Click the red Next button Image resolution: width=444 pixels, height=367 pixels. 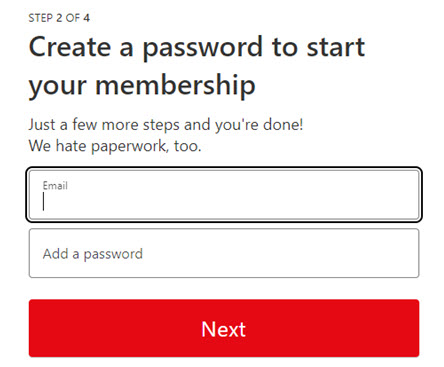pyautogui.click(x=224, y=328)
